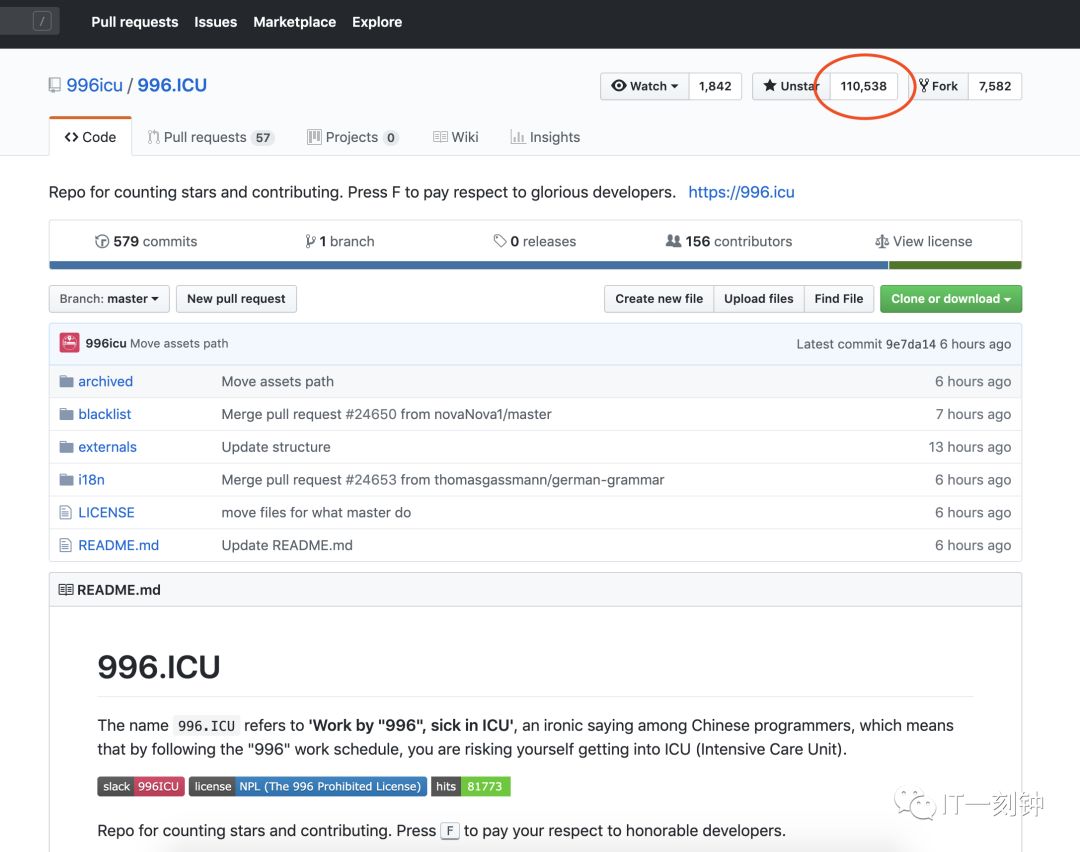The height and width of the screenshot is (852, 1080).
Task: Open the blacklist folder
Action: [105, 414]
